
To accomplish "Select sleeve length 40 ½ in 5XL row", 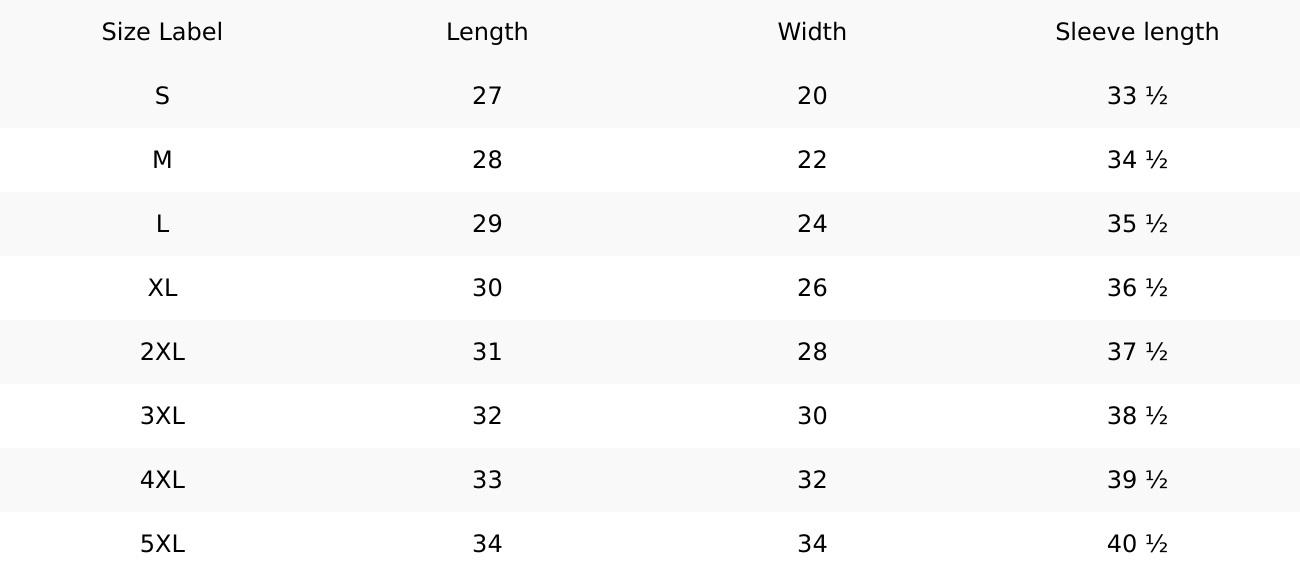I will (x=1137, y=544).
